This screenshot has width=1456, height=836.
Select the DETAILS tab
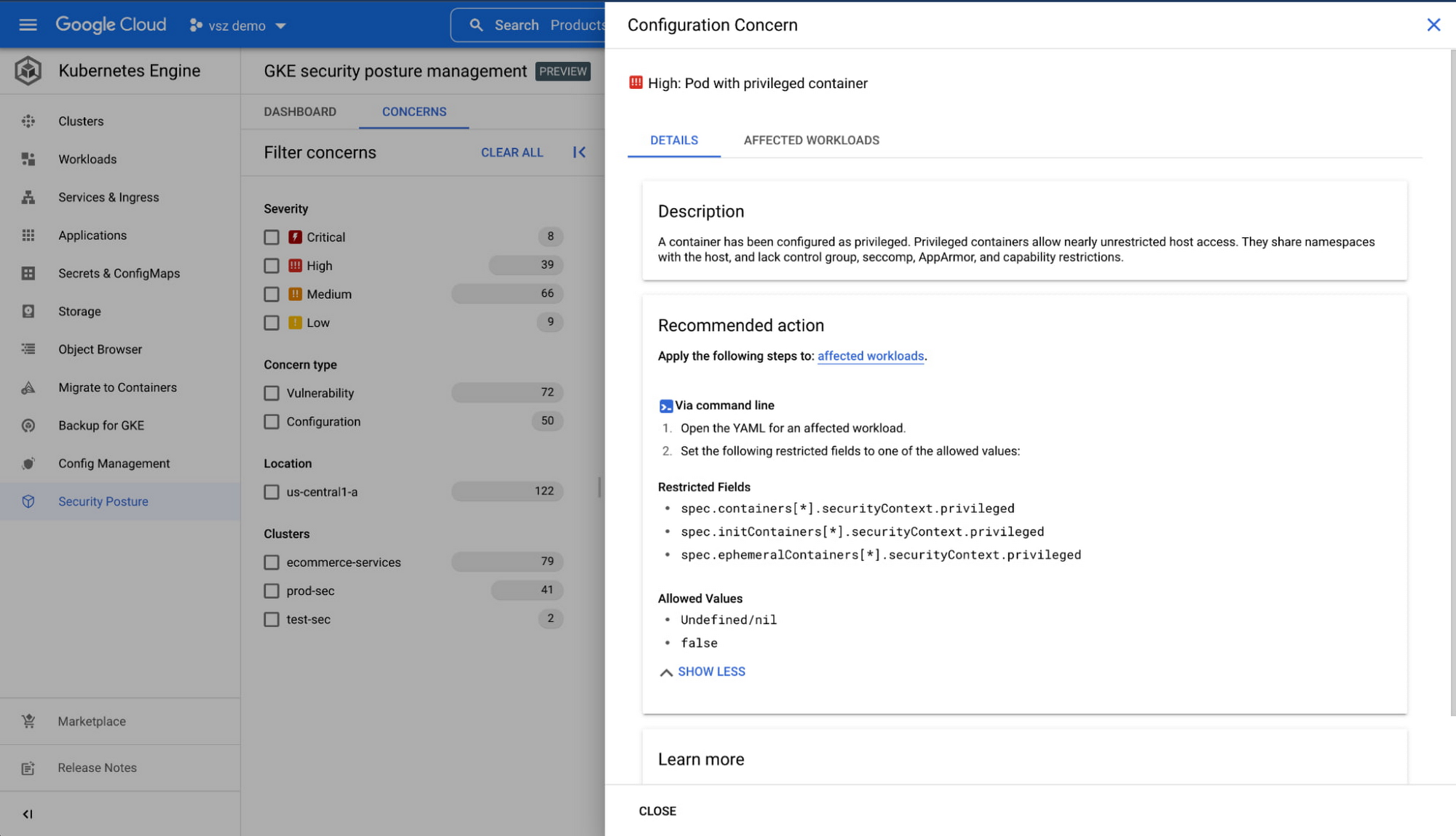(674, 140)
